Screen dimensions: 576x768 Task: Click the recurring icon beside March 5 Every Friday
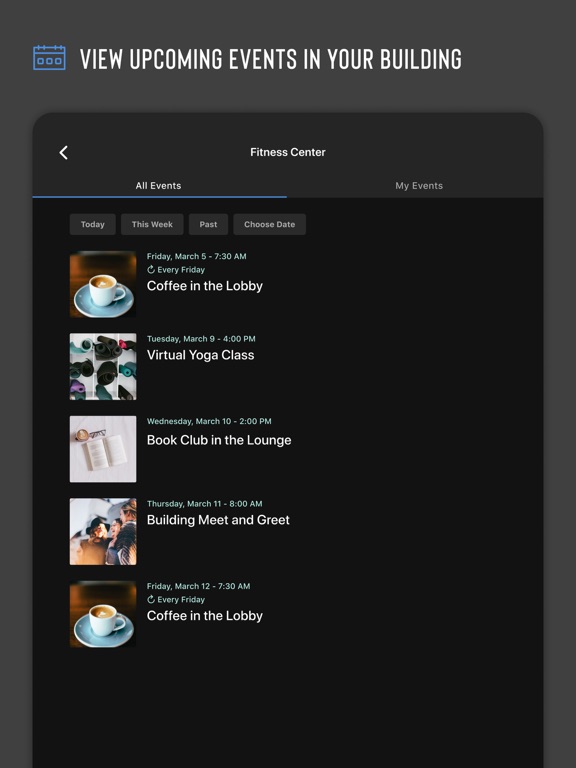click(x=151, y=269)
